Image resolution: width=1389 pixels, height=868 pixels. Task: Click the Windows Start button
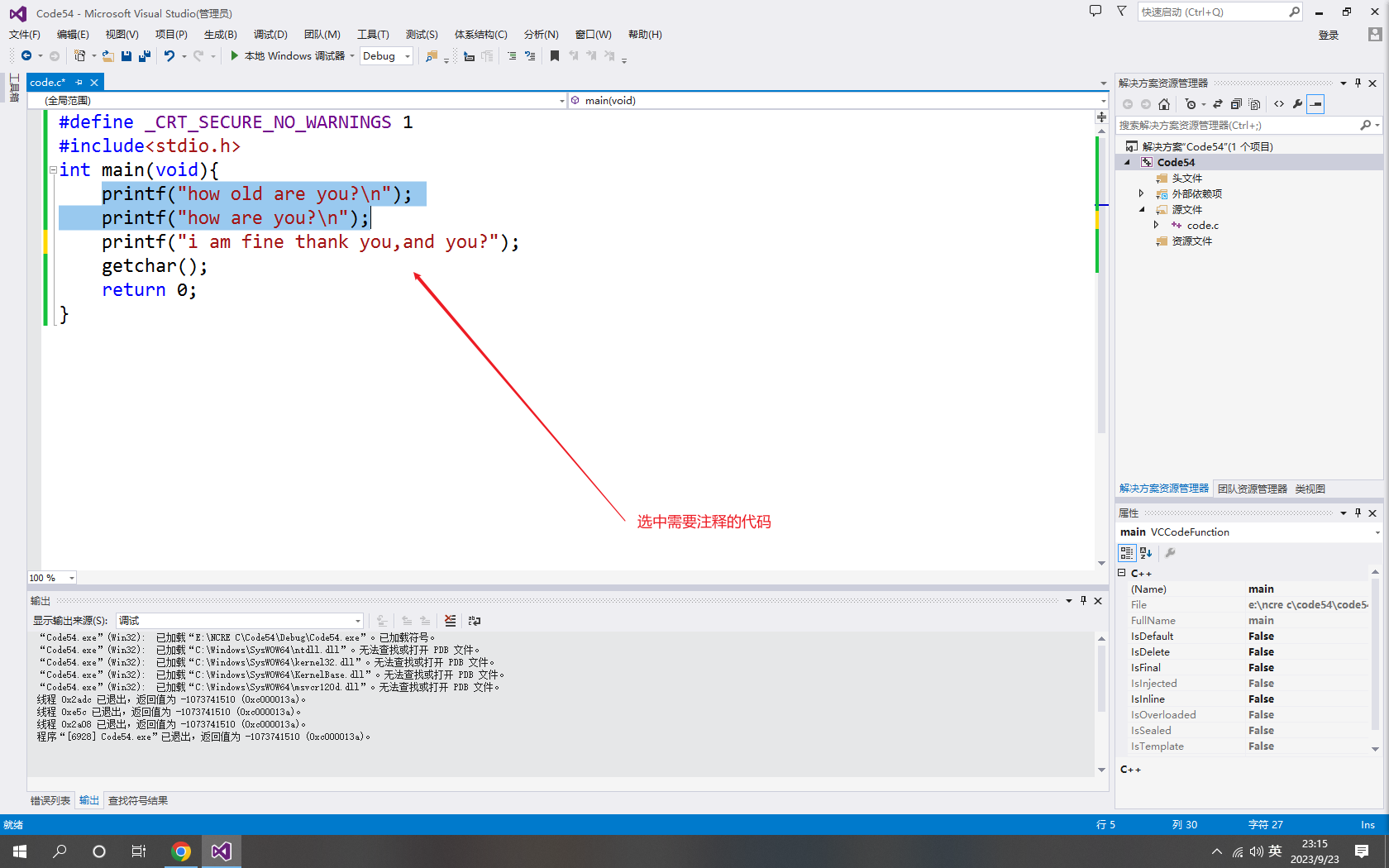[20, 851]
